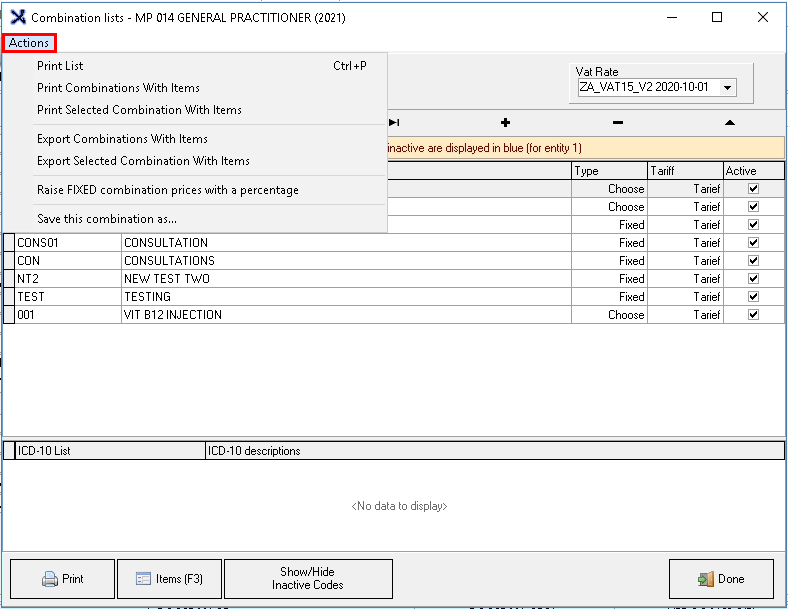Click the last-record navigator arrow icon
Screen dimensions: 788x609
(x=394, y=122)
